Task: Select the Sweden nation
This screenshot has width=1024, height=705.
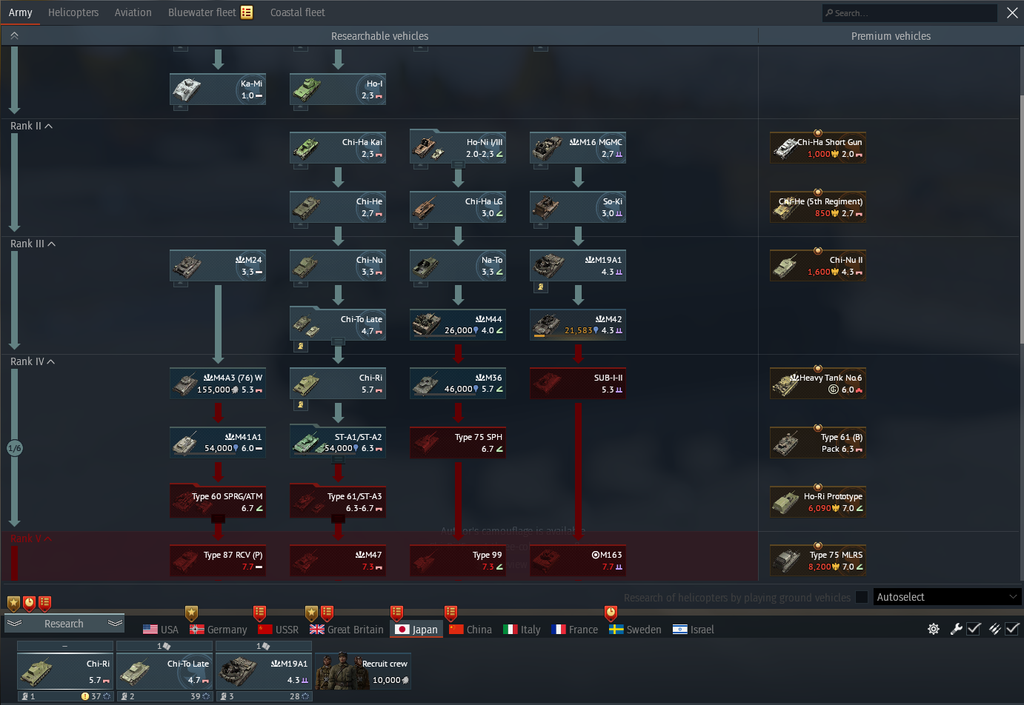Action: point(635,629)
